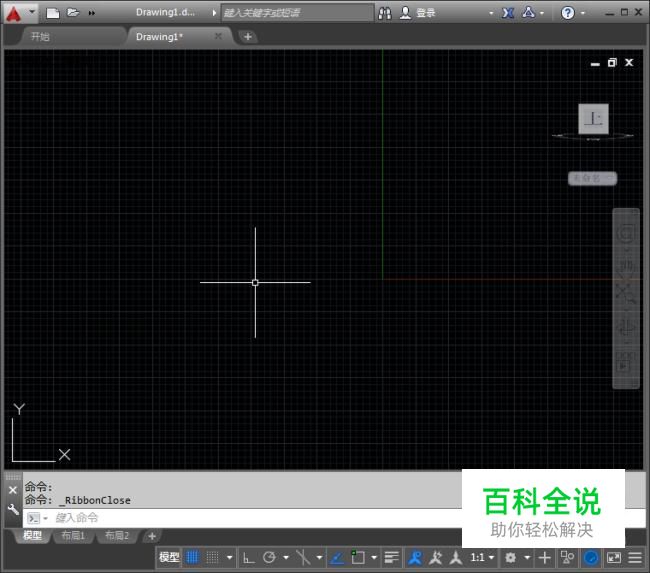This screenshot has width=650, height=573.
Task: Open the dropdown after the 登录 sign-in
Action: (x=491, y=13)
